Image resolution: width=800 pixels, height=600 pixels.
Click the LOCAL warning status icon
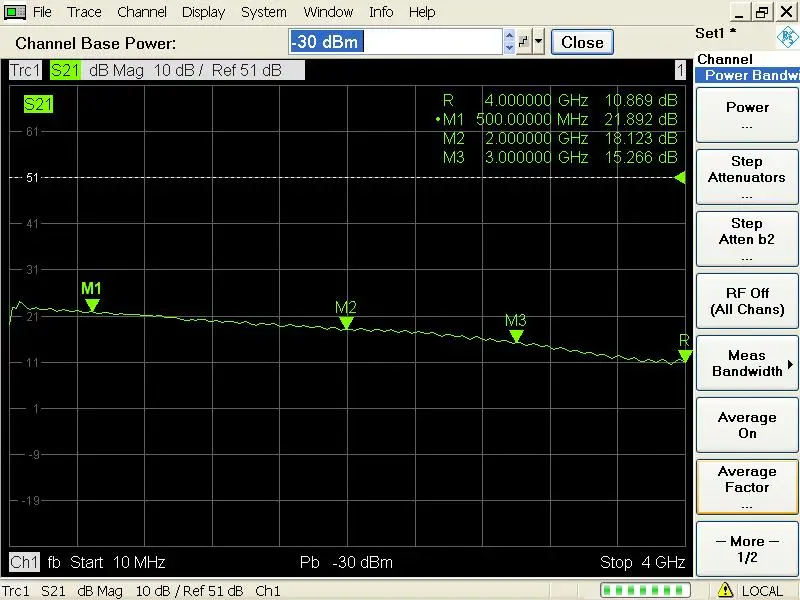click(728, 590)
